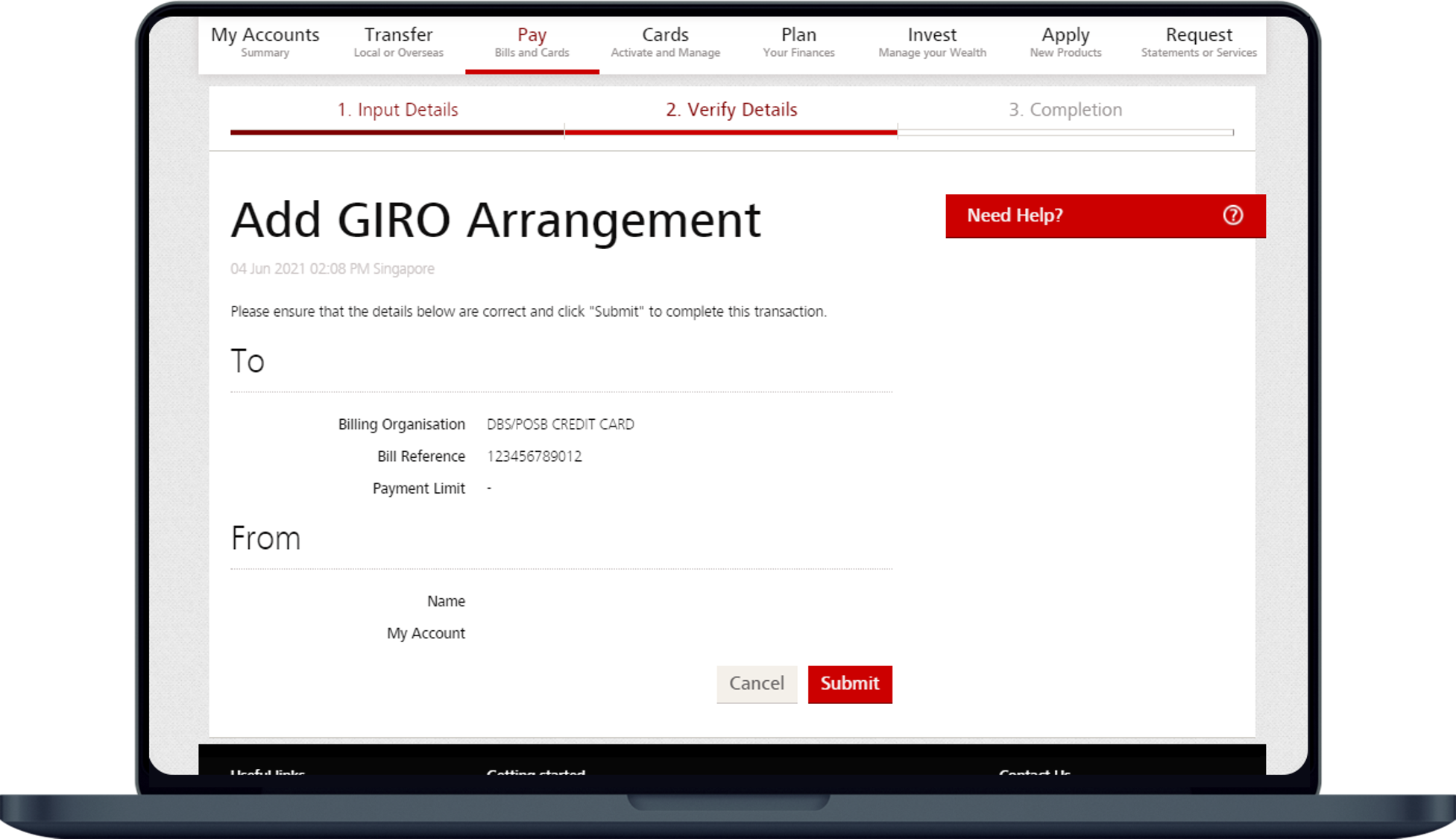1456x839 pixels.
Task: Navigate to step 2 Verify Details
Action: (x=731, y=110)
